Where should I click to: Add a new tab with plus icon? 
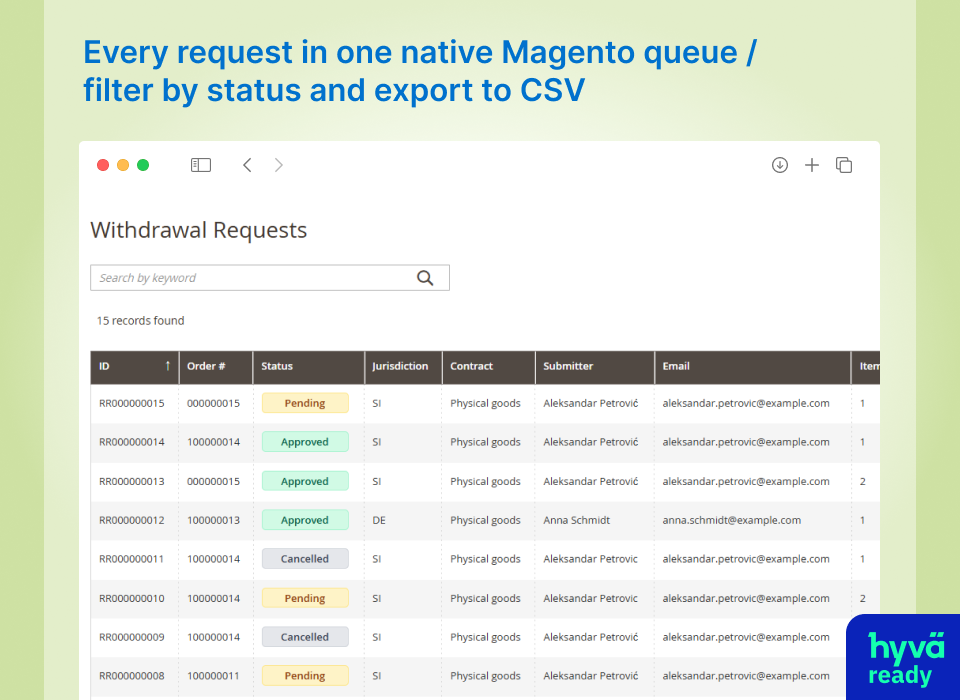coord(812,165)
